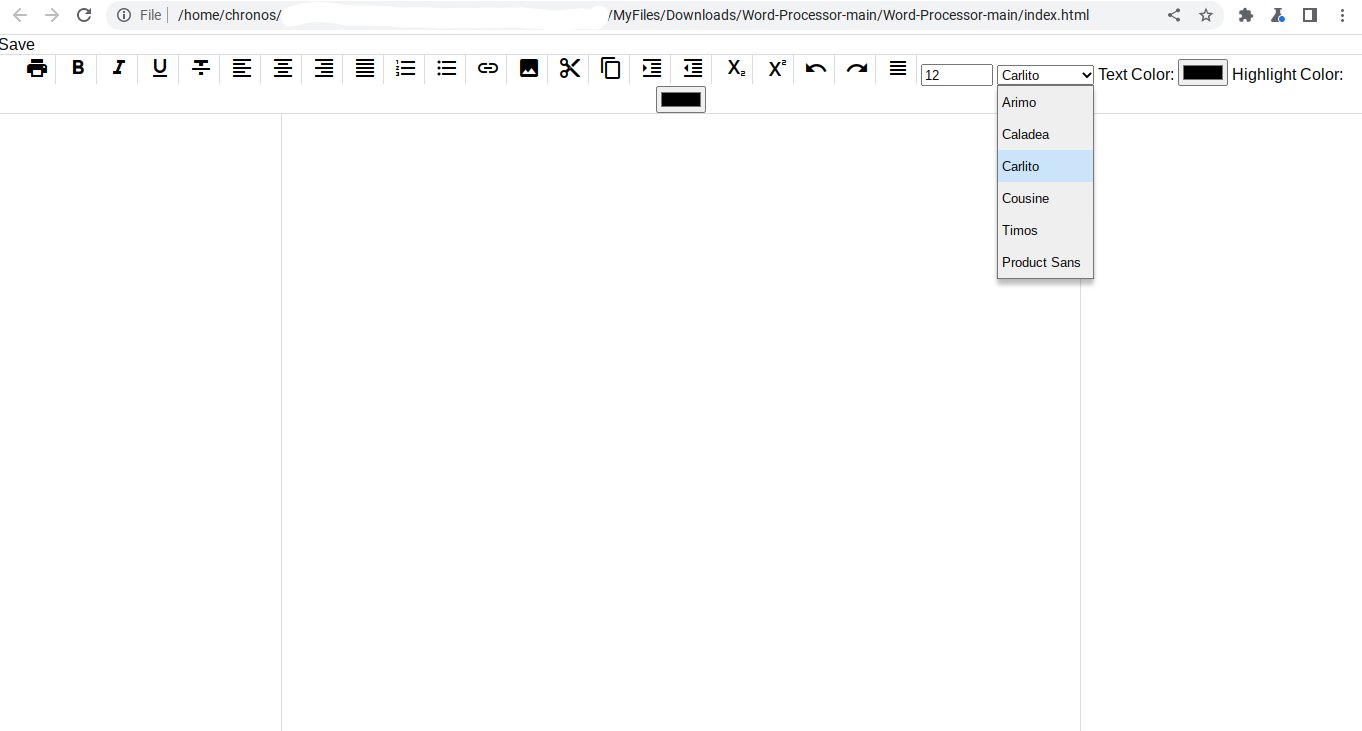Insert a hyperlink using link icon
Image resolution: width=1362 pixels, height=731 pixels.
tap(488, 68)
